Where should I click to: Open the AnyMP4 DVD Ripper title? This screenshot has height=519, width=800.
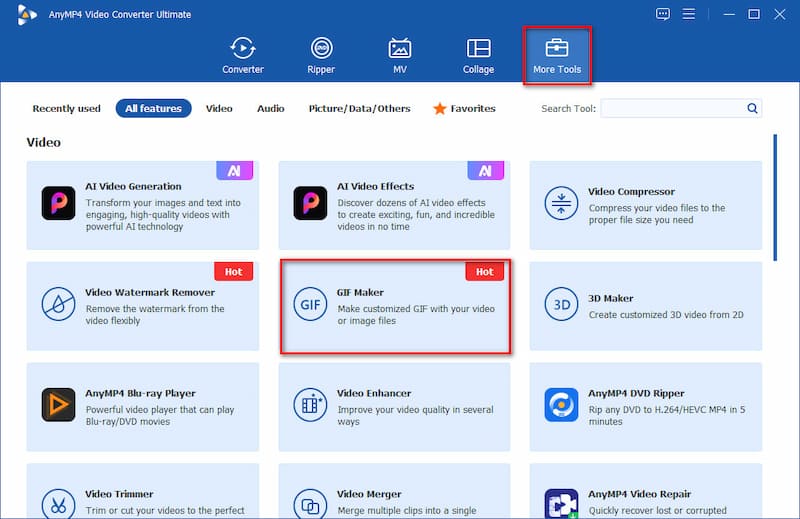point(636,393)
